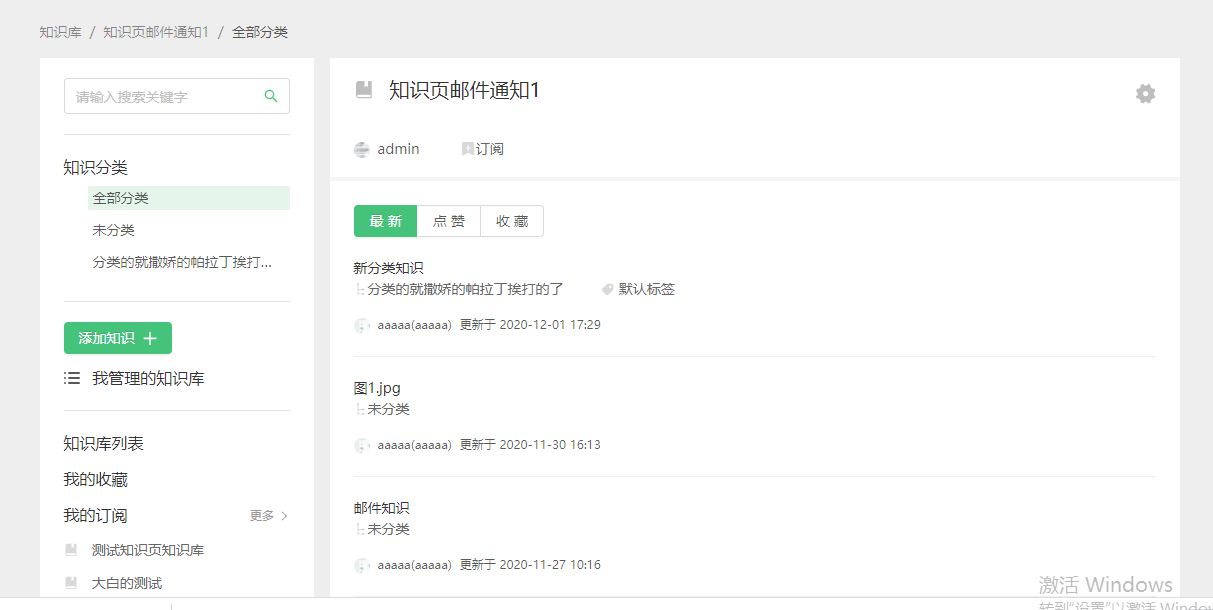Click the list icon beside 我管理的知识库

[x=72, y=379]
